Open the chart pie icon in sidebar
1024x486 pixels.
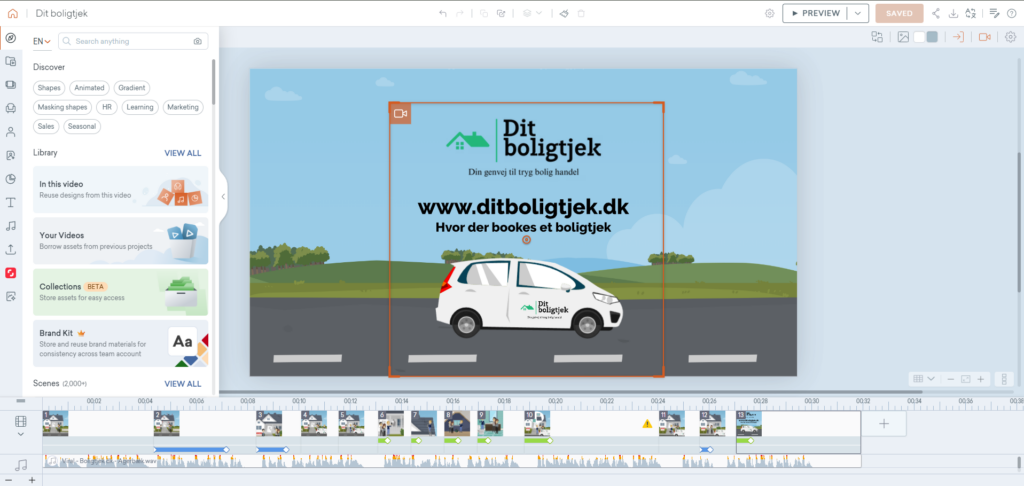[10, 179]
